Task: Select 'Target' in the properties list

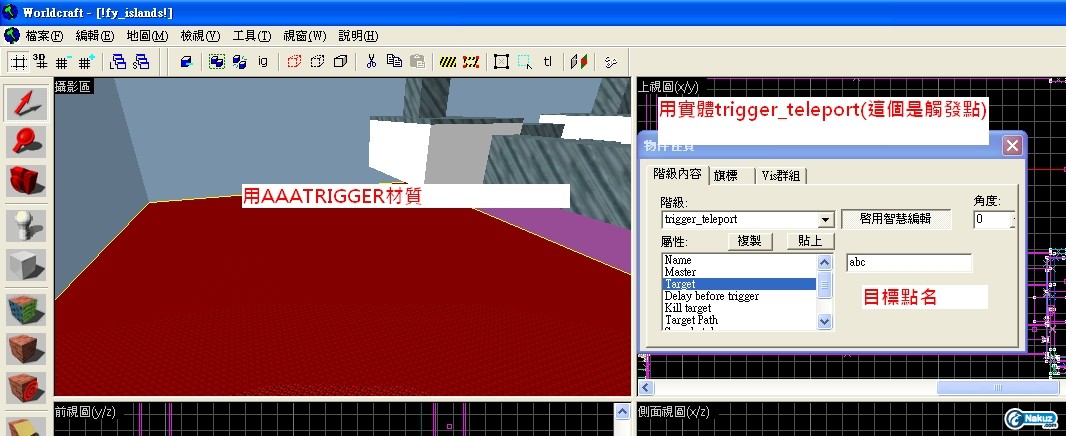Action: (739, 284)
